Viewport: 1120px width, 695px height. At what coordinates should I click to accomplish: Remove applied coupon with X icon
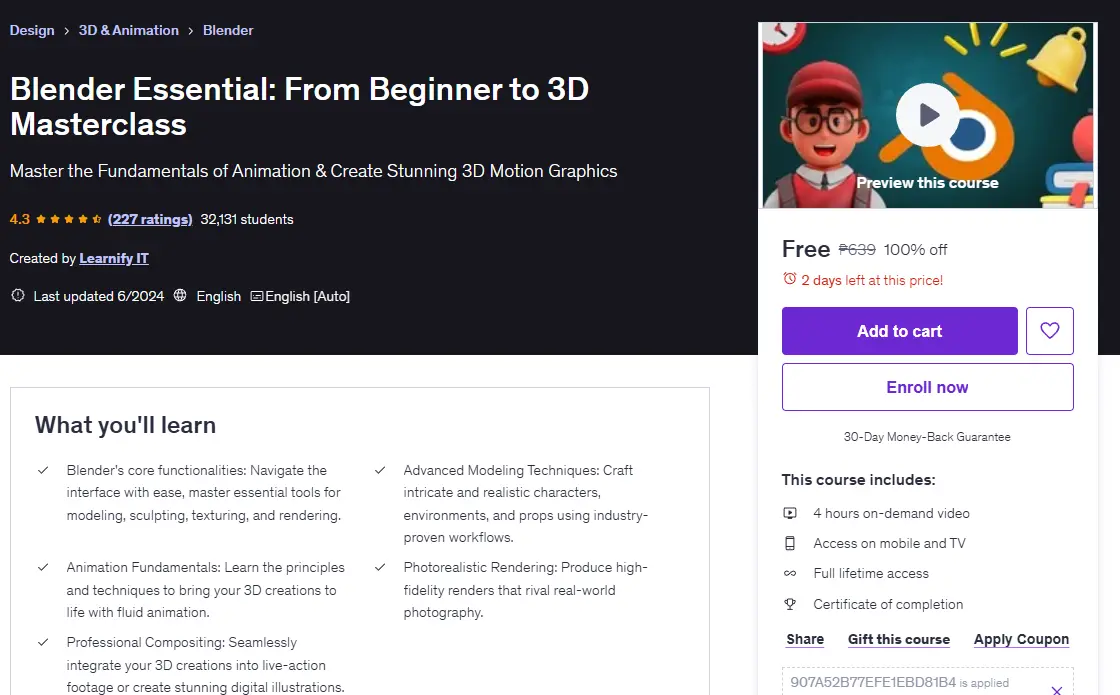(x=1057, y=690)
